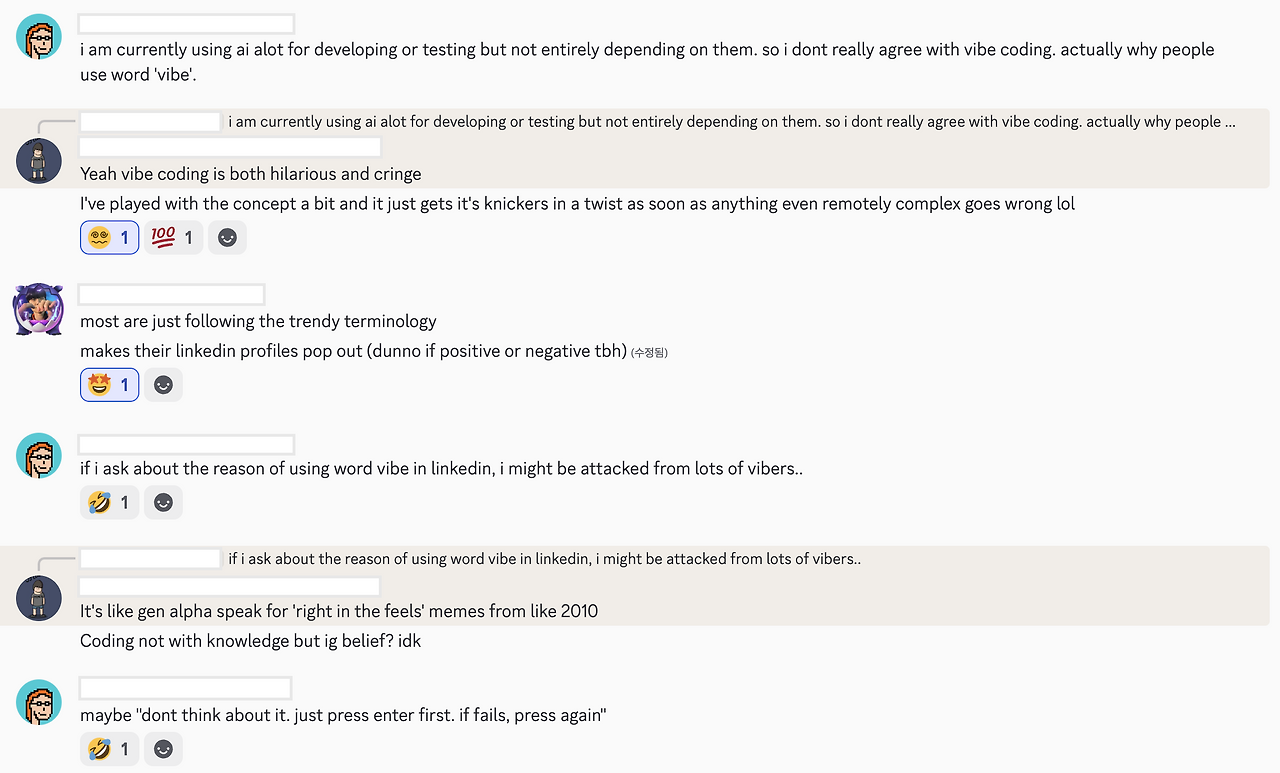Click the add reaction icon on the press enter message

click(x=163, y=748)
